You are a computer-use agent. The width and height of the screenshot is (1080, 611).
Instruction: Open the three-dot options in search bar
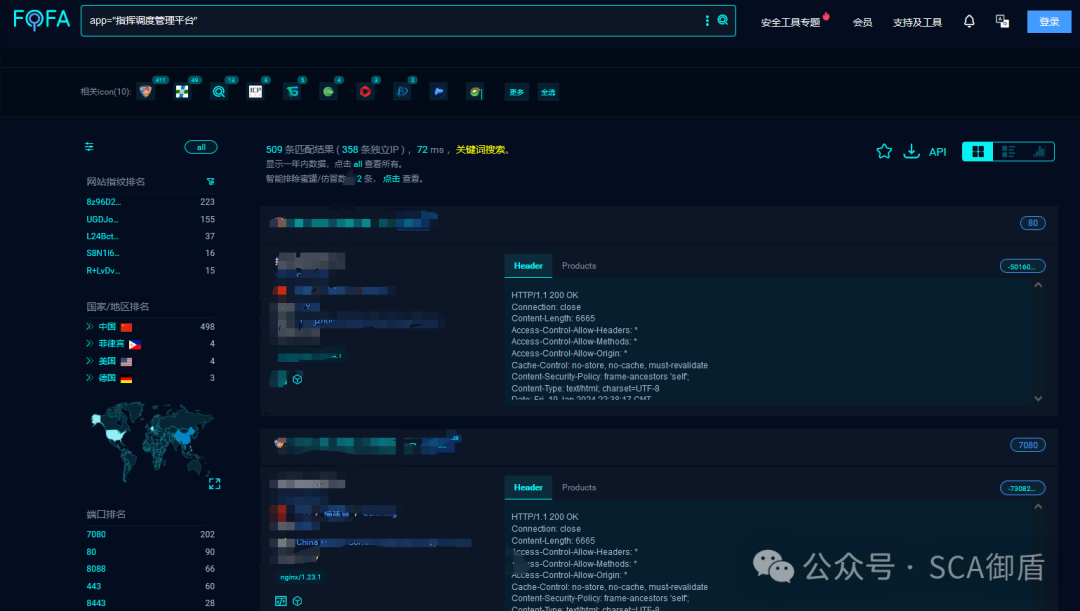(x=707, y=21)
